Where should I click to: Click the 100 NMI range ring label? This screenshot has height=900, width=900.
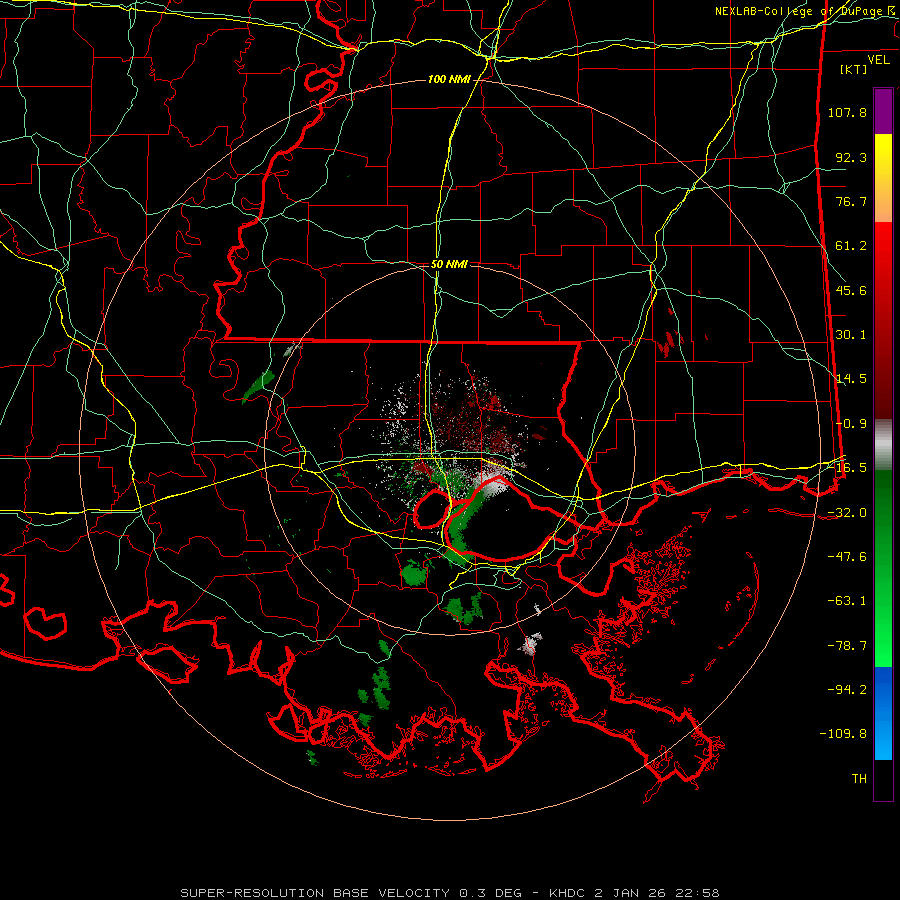pos(448,79)
